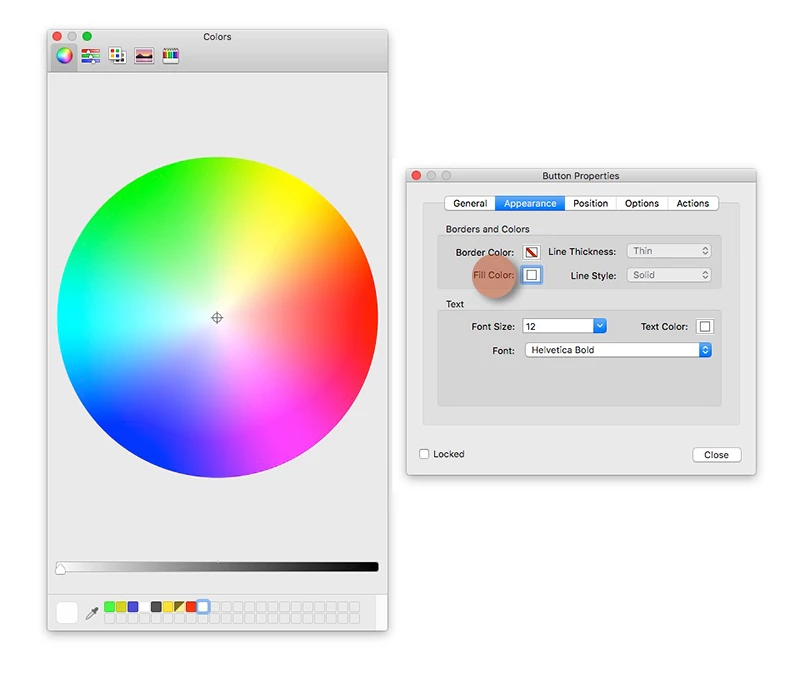Image resolution: width=800 pixels, height=683 pixels.
Task: Select the Color Wheel picker mode
Action: (64, 56)
